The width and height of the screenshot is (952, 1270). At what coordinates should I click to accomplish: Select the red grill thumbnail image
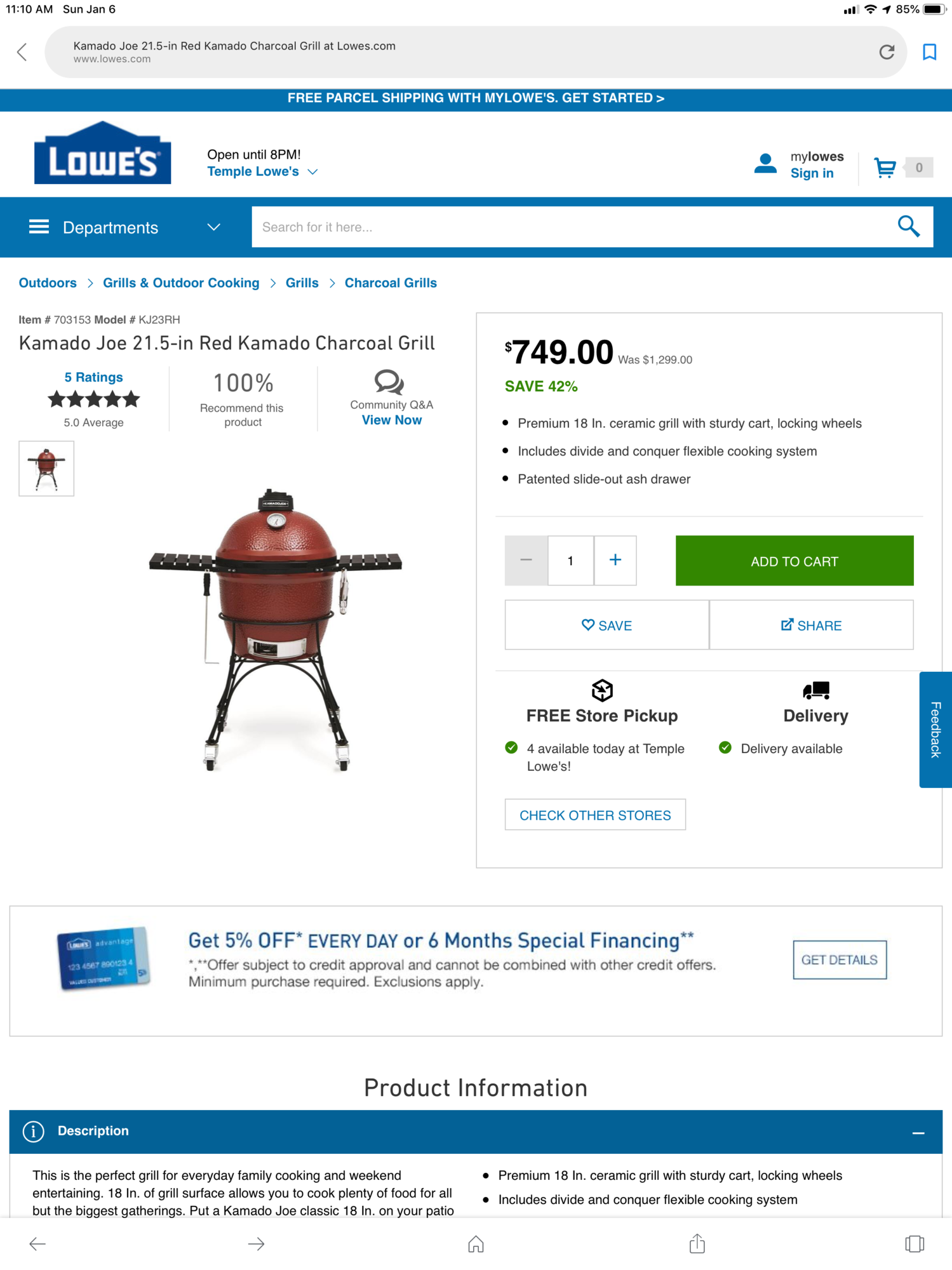[46, 469]
